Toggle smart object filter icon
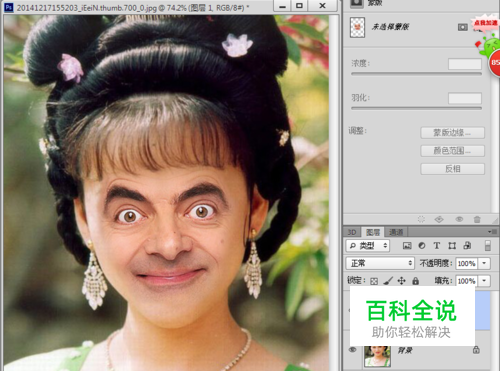The image size is (500, 371). tap(467, 246)
